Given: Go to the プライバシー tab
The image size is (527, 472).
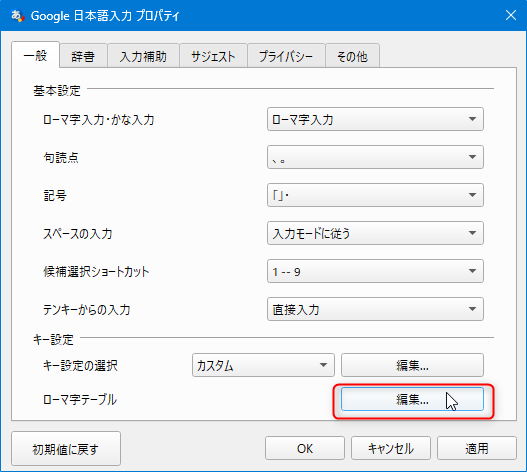Looking at the screenshot, I should 286,56.
